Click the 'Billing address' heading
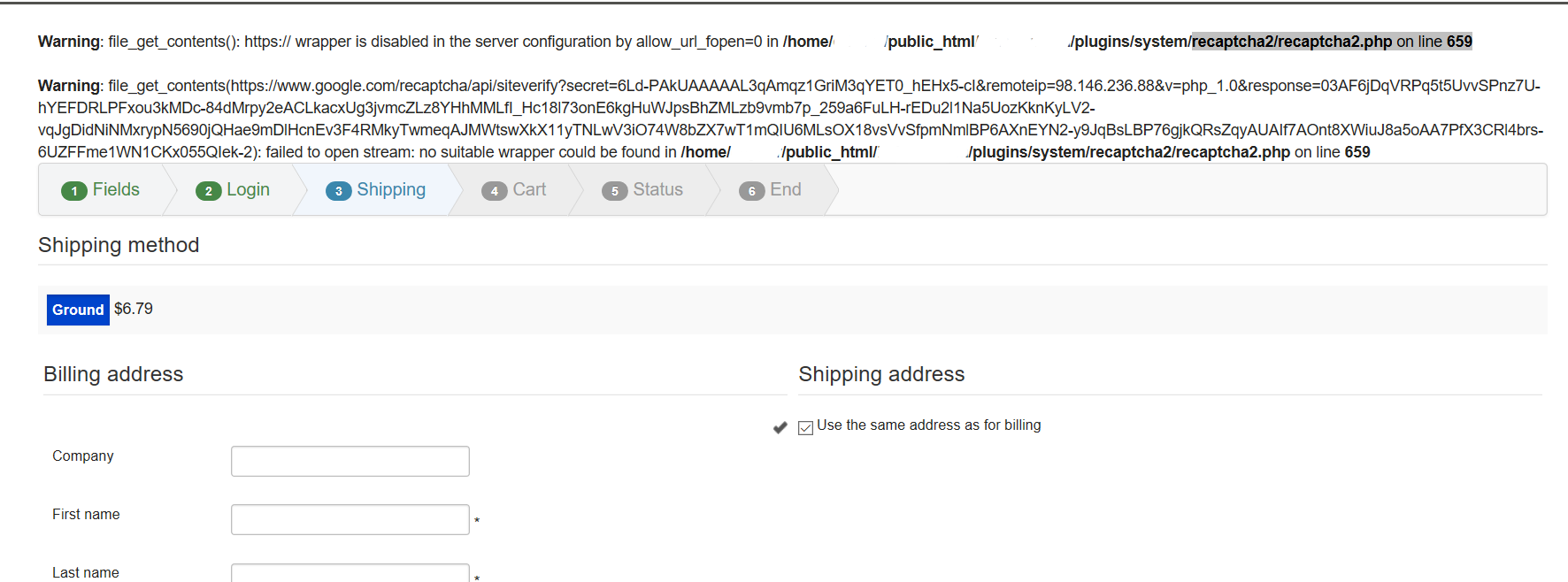Image resolution: width=1568 pixels, height=582 pixels. [113, 374]
